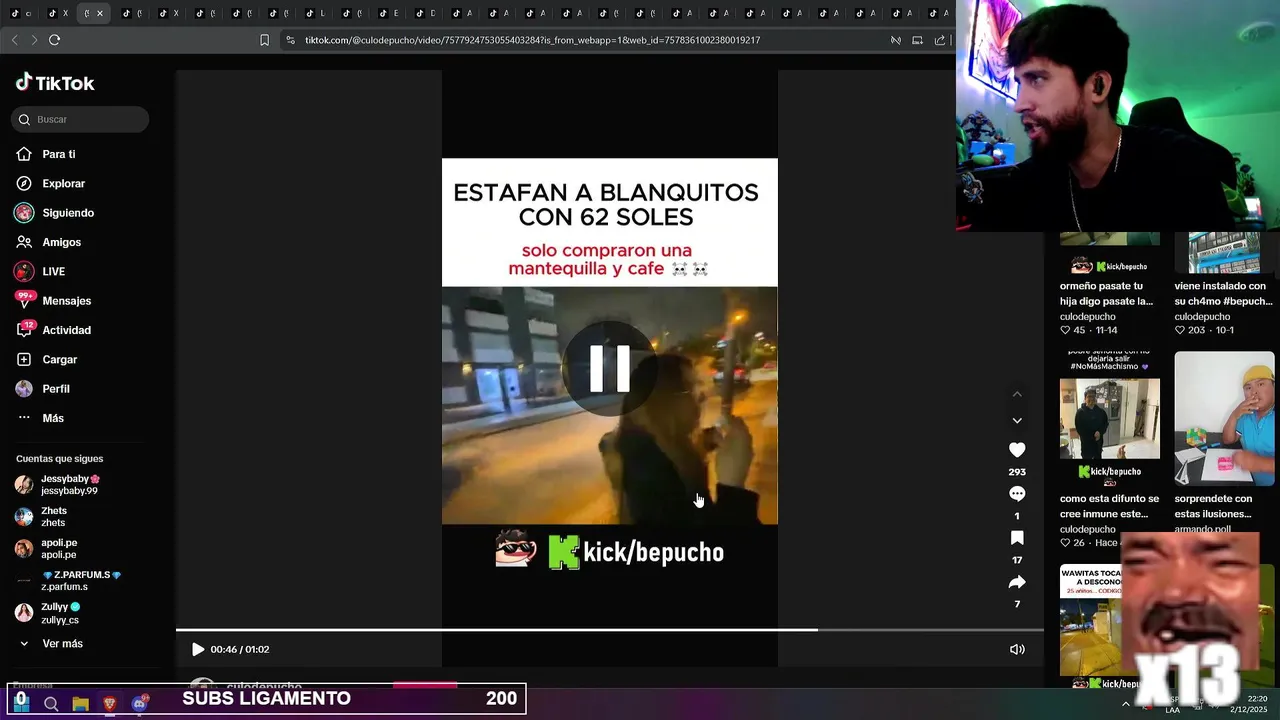Open Discord from the taskbar
1280x720 pixels.
pyautogui.click(x=139, y=703)
